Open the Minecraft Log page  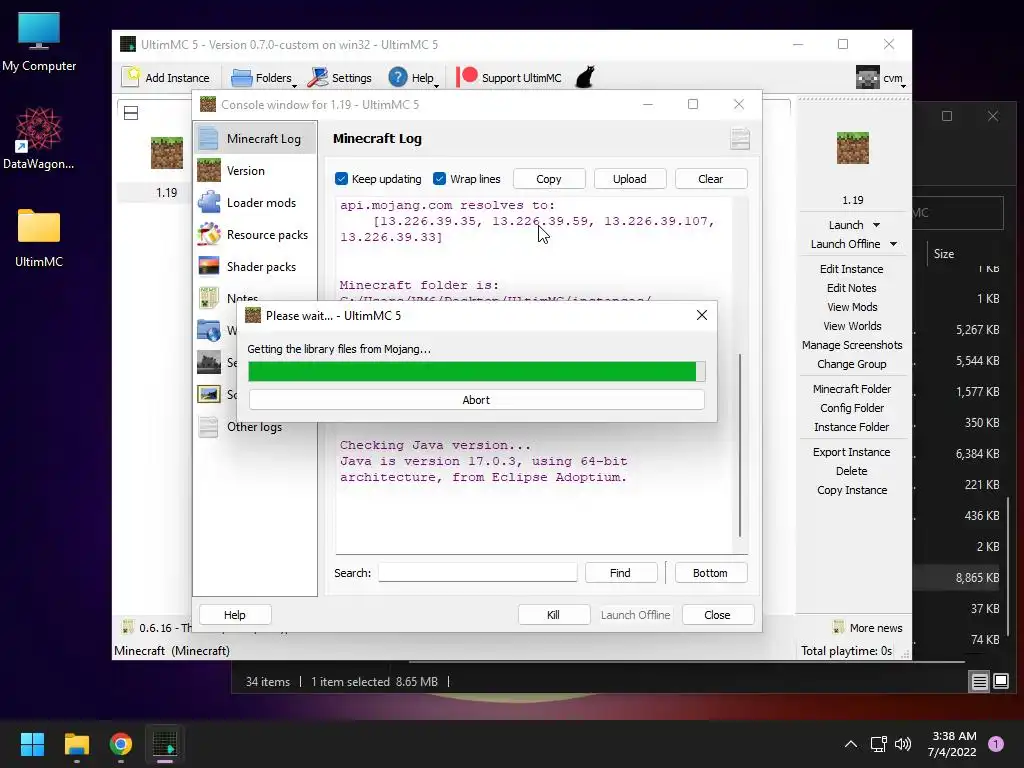(x=255, y=138)
